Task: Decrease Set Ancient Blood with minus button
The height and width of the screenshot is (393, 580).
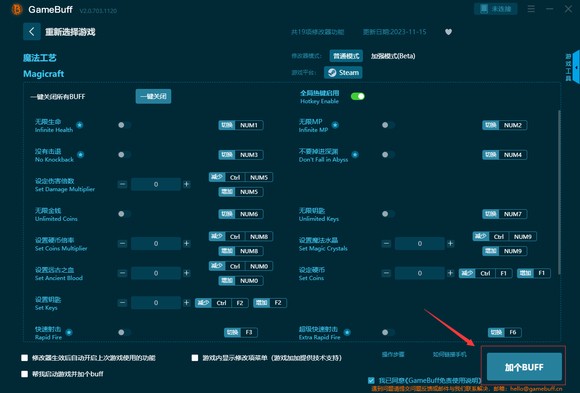Action: pyautogui.click(x=122, y=273)
